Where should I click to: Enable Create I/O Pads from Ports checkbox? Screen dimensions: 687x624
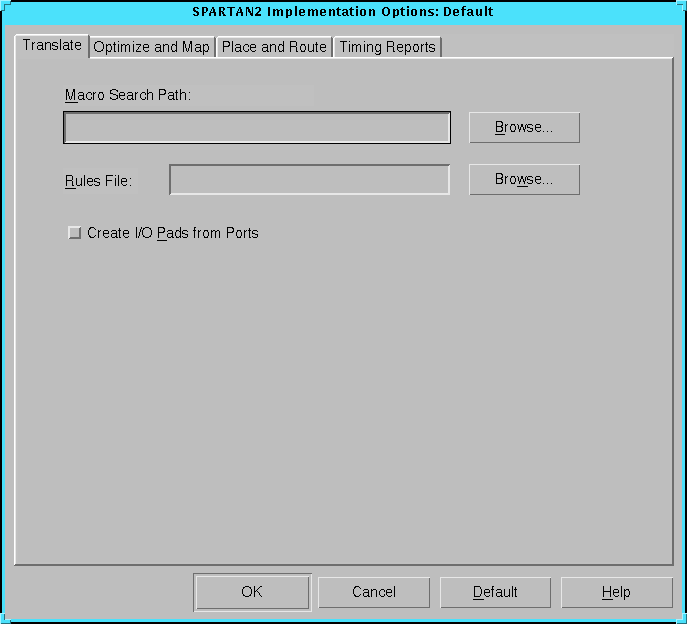coord(74,233)
